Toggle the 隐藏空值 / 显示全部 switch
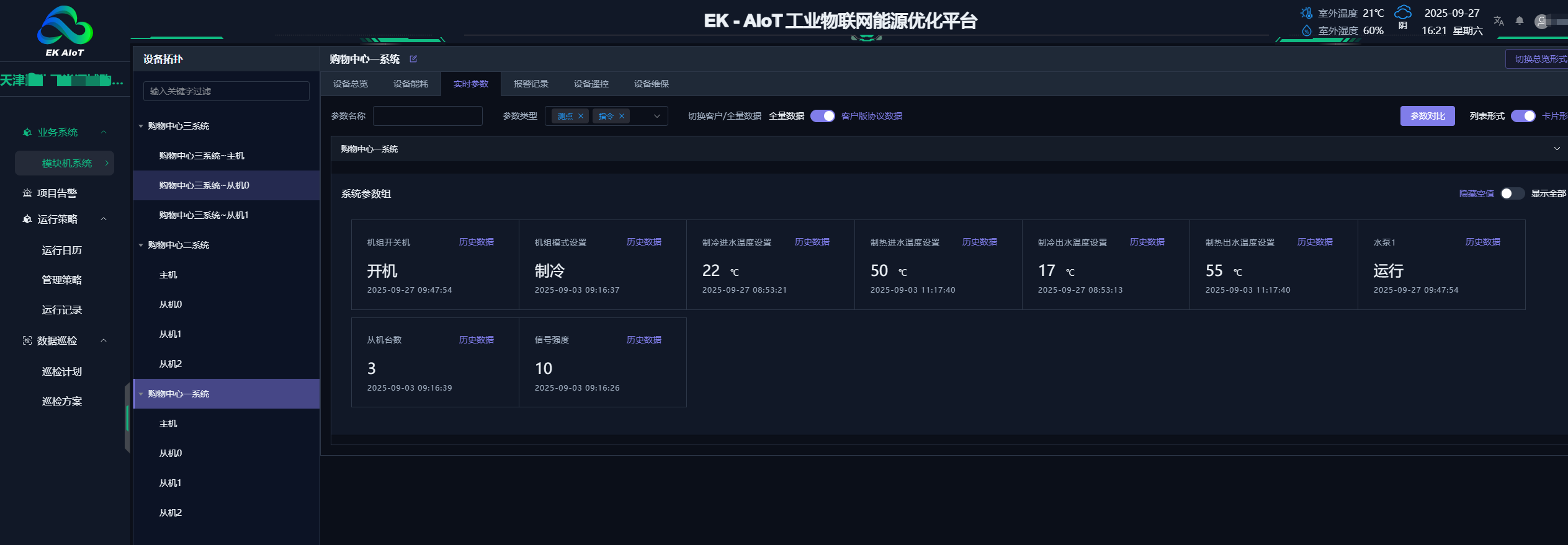 pos(1512,193)
